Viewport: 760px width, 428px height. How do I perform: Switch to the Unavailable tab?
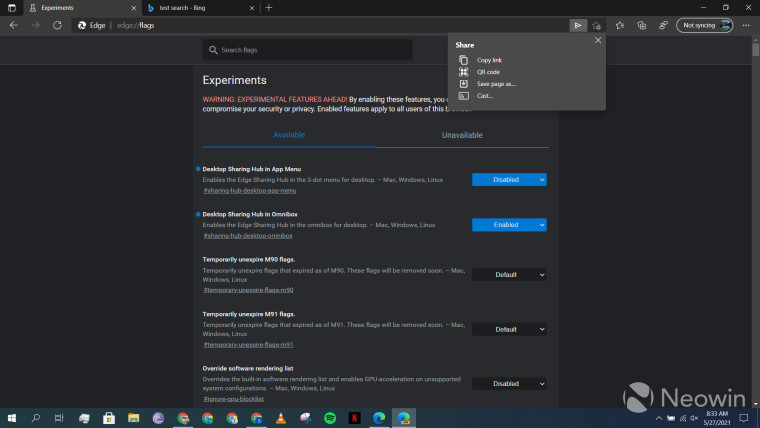click(462, 135)
